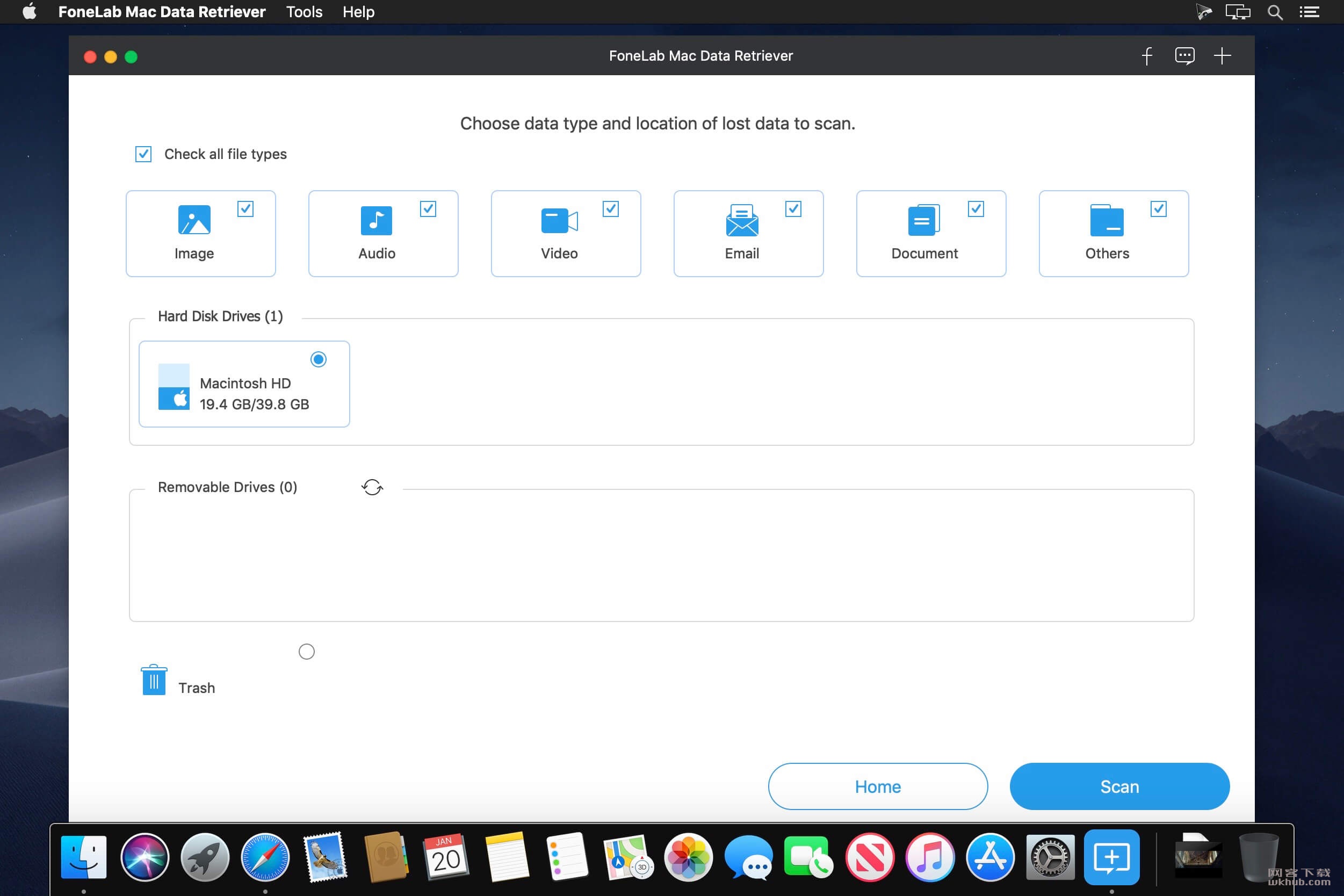Click the Others folder icon
1344x896 pixels.
pos(1107,220)
